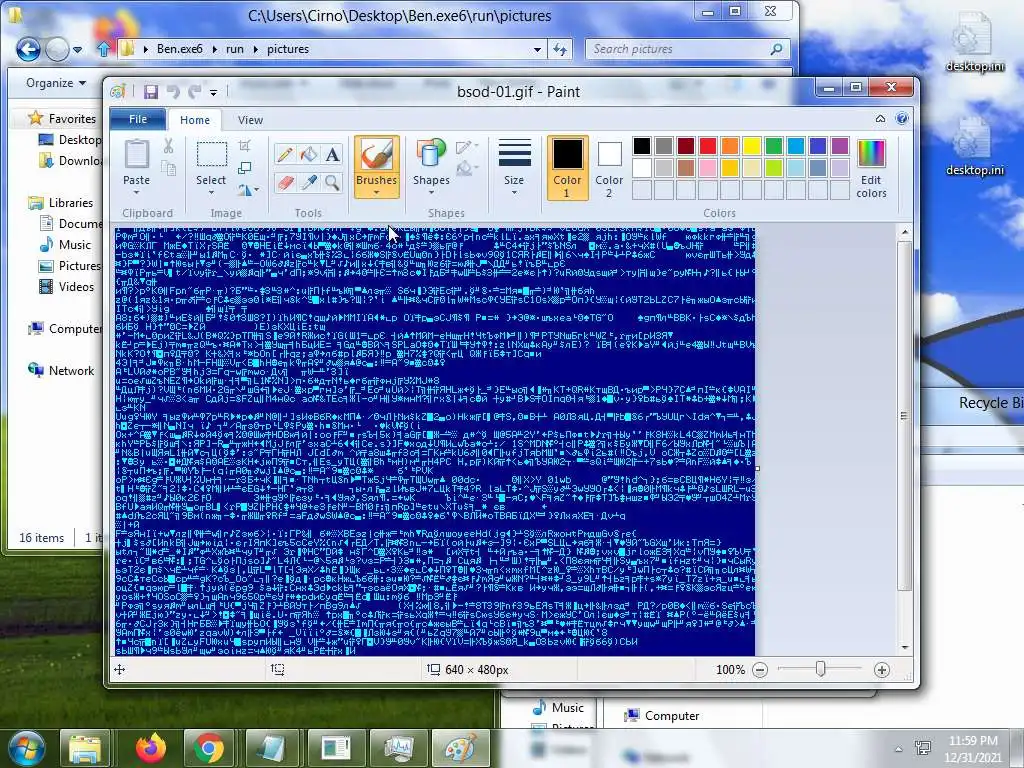
Task: Open Firefox from the taskbar
Action: [x=151, y=748]
